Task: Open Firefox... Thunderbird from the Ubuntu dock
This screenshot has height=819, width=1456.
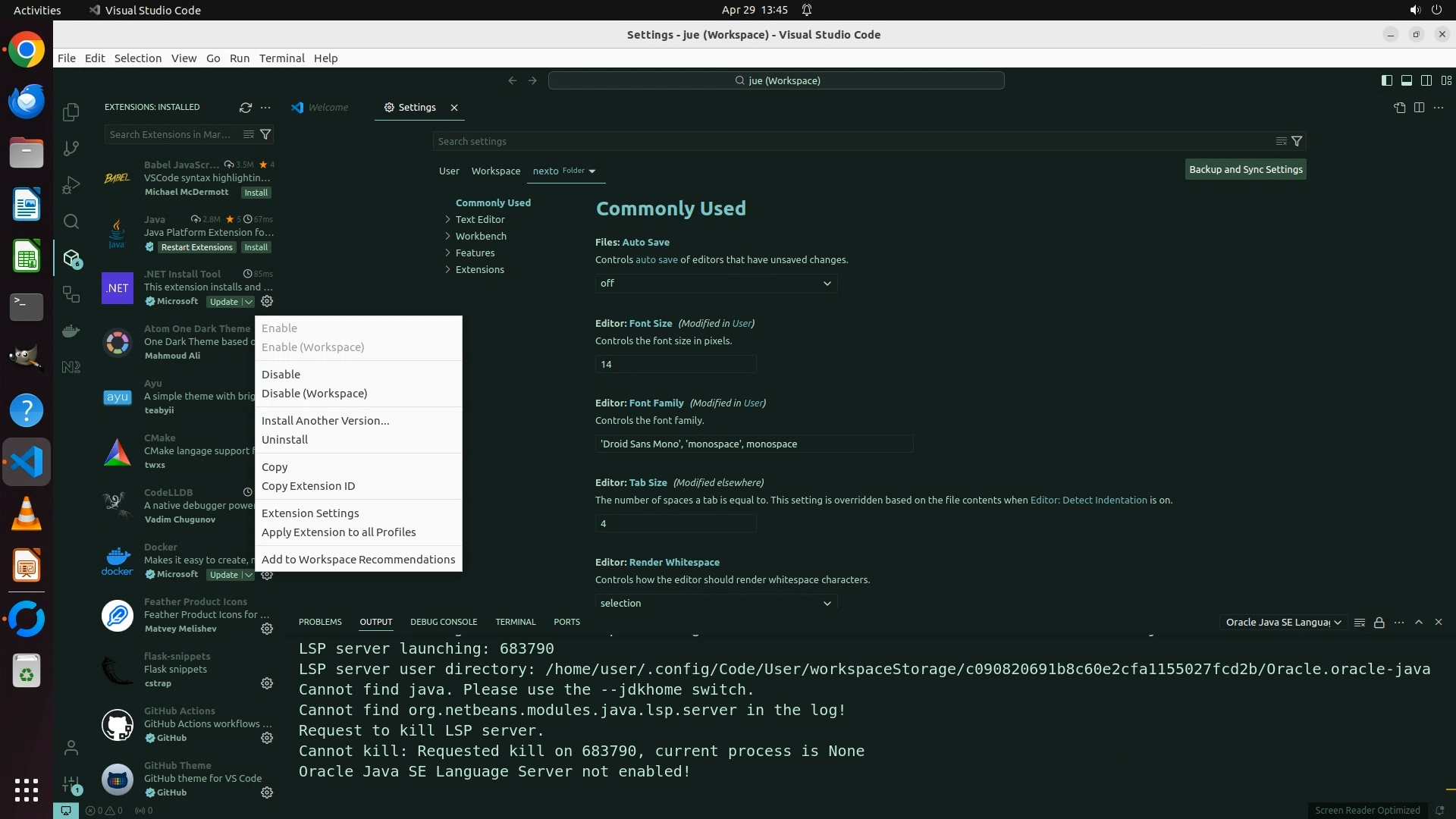Action: click(27, 102)
